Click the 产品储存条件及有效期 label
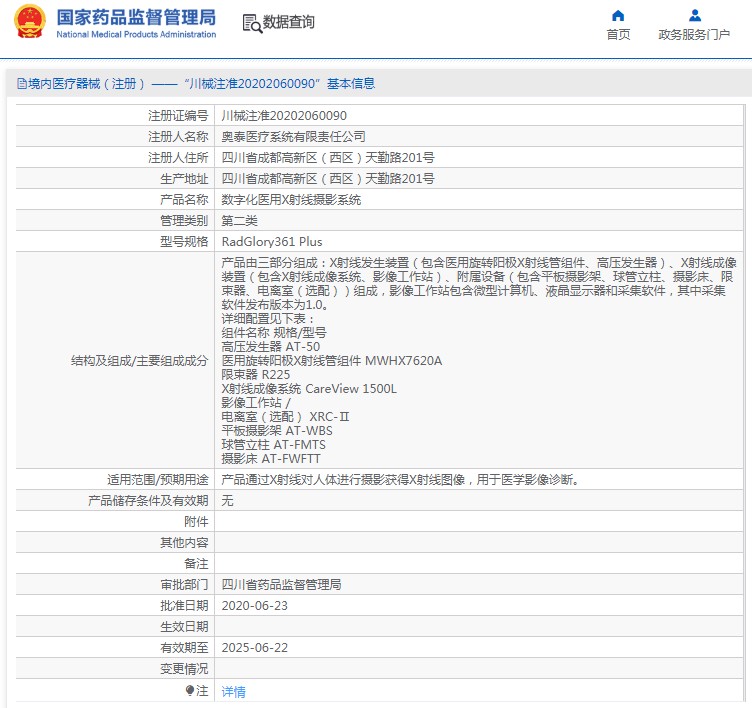Image resolution: width=752 pixels, height=708 pixels. [x=148, y=501]
